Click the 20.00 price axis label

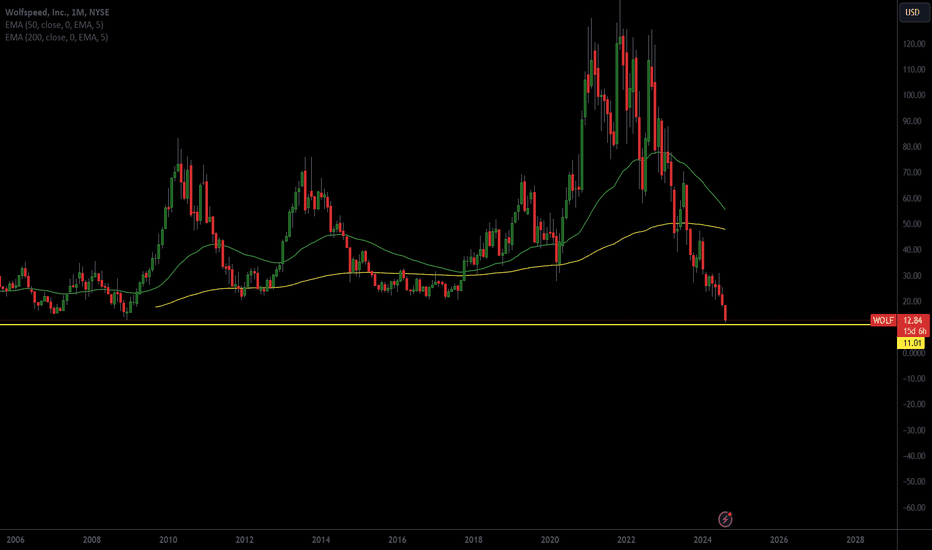click(914, 301)
